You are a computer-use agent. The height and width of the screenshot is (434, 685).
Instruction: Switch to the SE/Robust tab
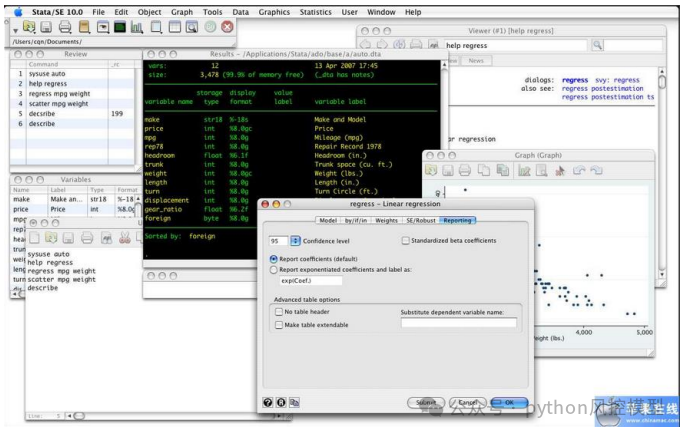click(x=421, y=220)
